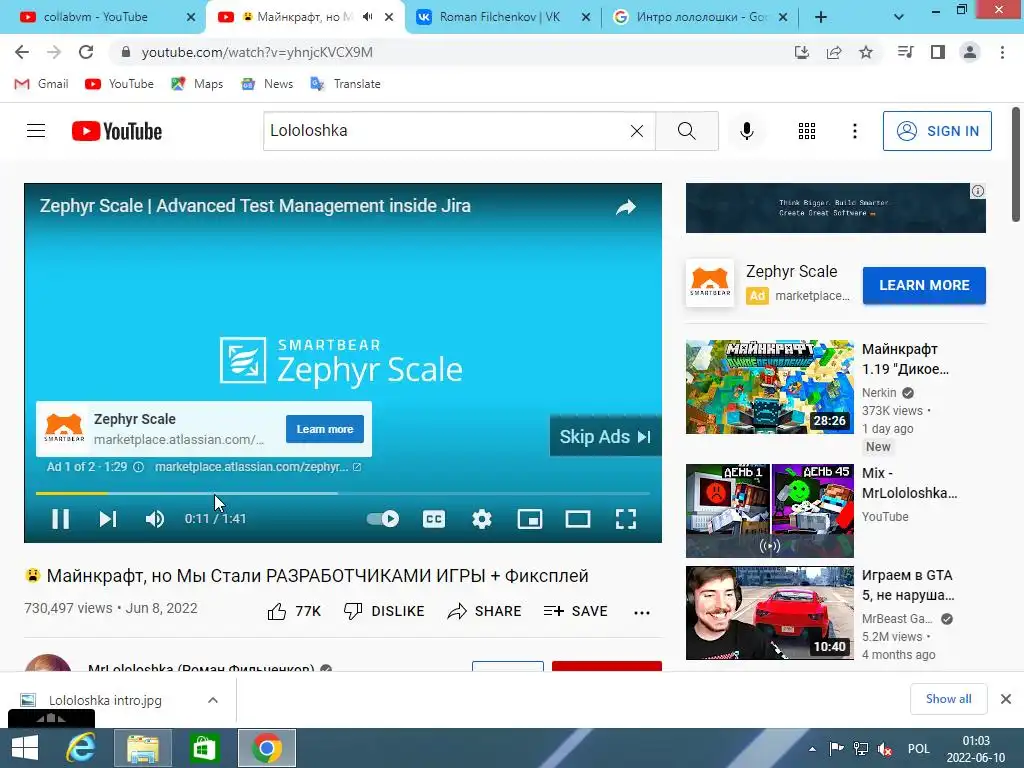
Task: Open the player settings gear
Action: click(482, 519)
